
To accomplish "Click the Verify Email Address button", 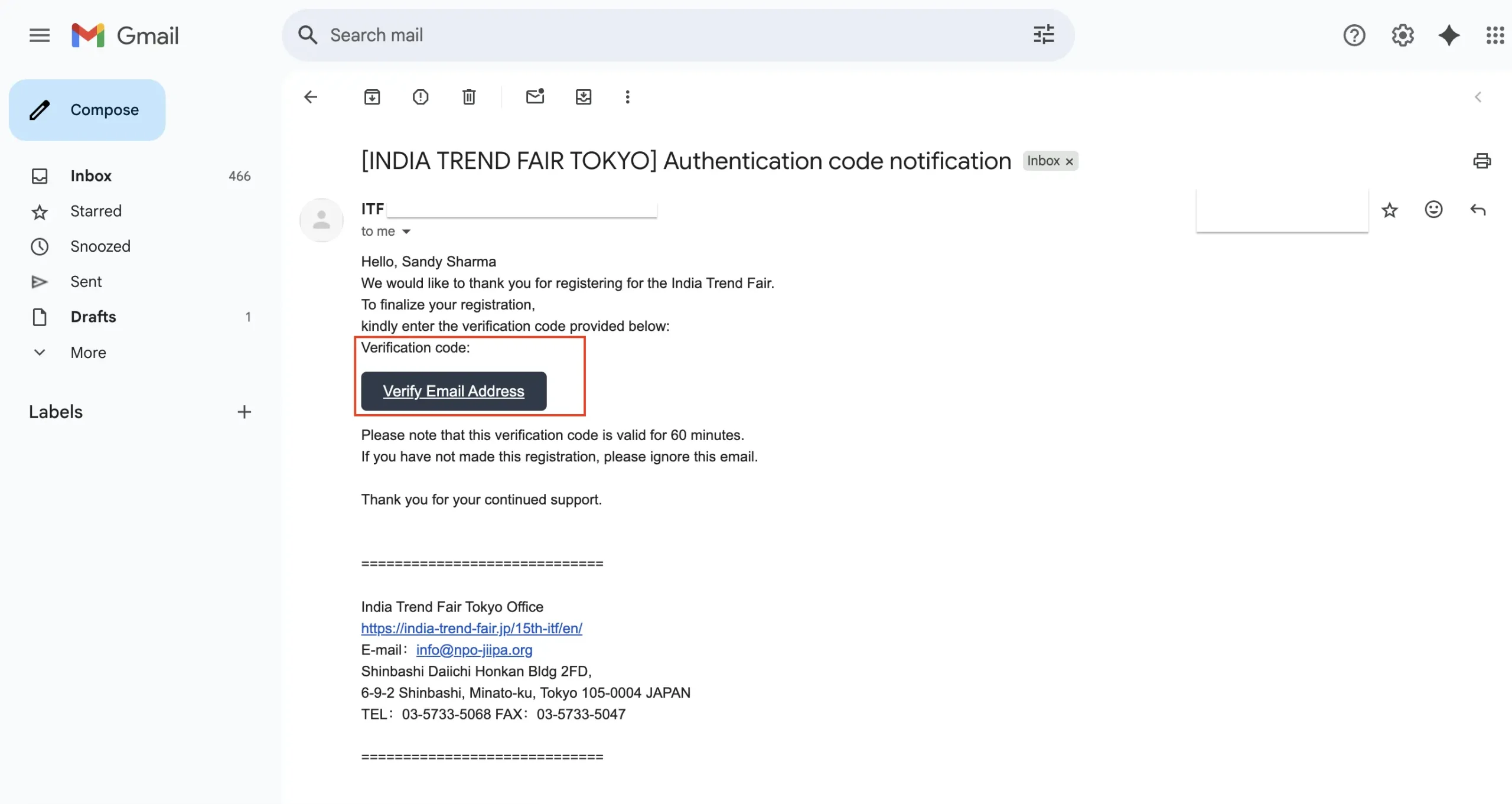I will click(x=454, y=391).
